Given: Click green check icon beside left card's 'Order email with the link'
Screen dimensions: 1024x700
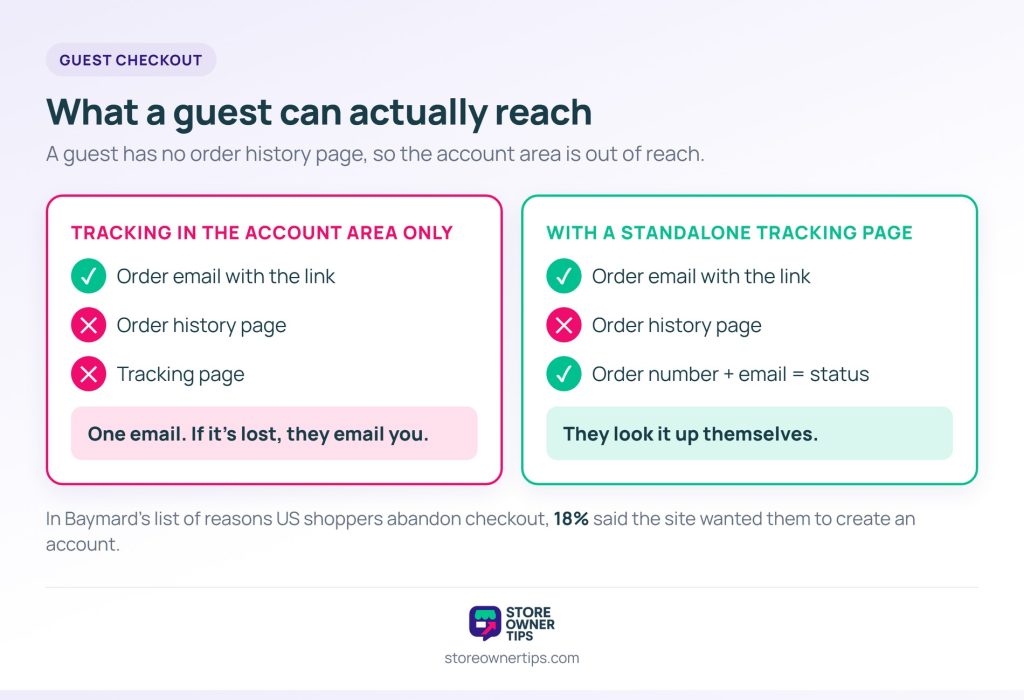Looking at the screenshot, I should [89, 276].
